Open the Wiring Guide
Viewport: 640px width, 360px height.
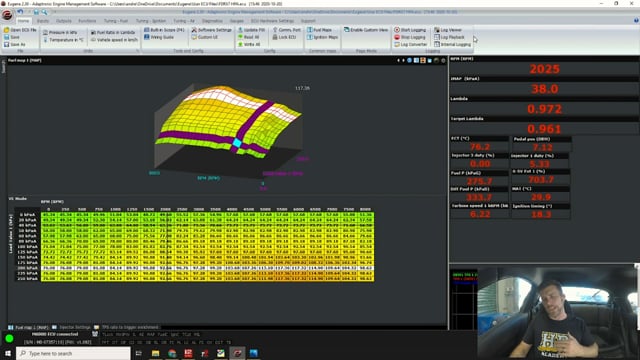pyautogui.click(x=159, y=37)
